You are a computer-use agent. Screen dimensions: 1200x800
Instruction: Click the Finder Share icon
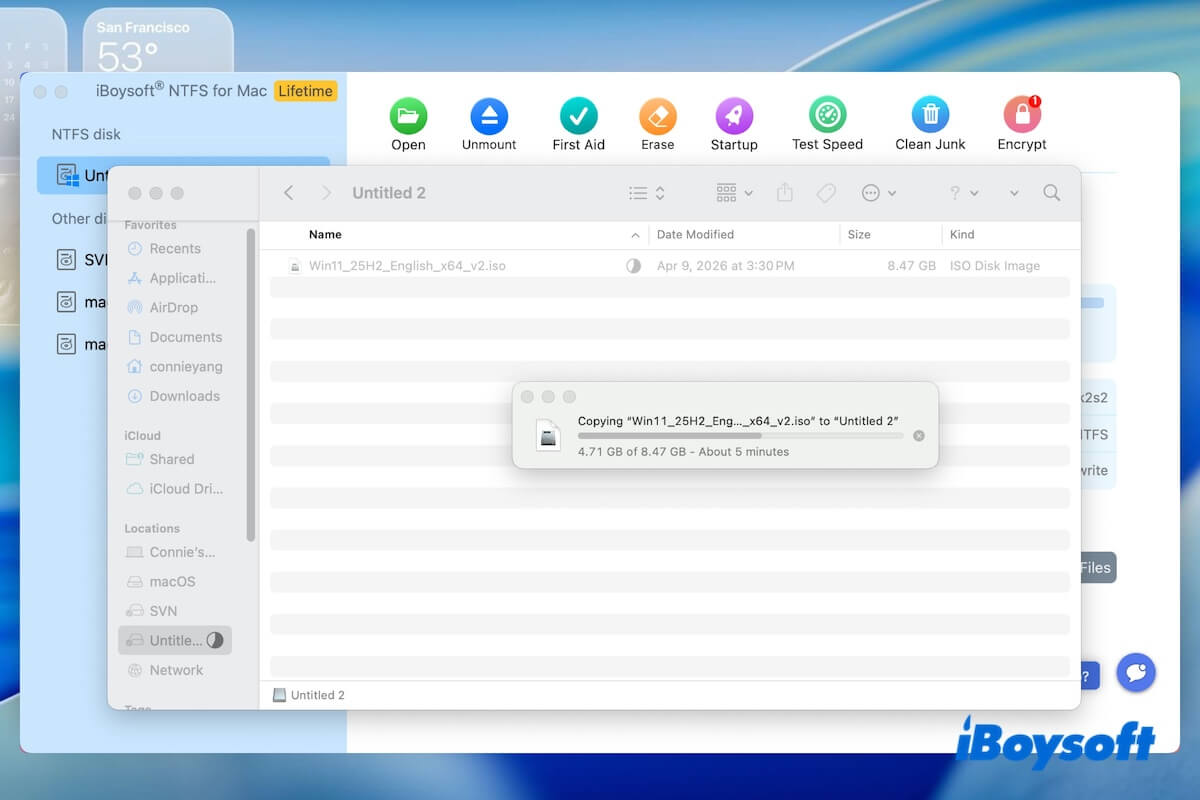[x=785, y=193]
